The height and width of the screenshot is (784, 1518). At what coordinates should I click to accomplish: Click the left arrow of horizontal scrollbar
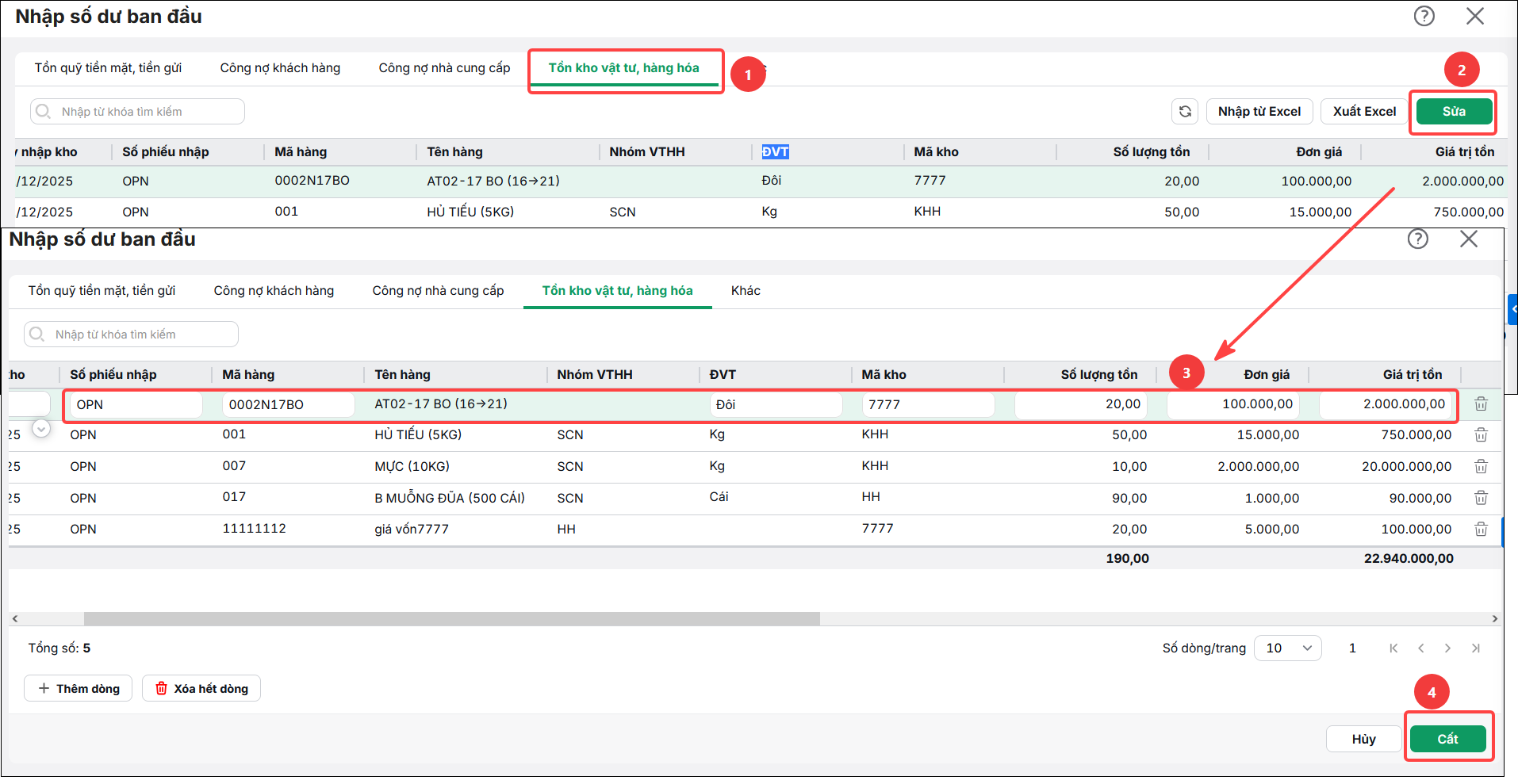pyautogui.click(x=15, y=619)
